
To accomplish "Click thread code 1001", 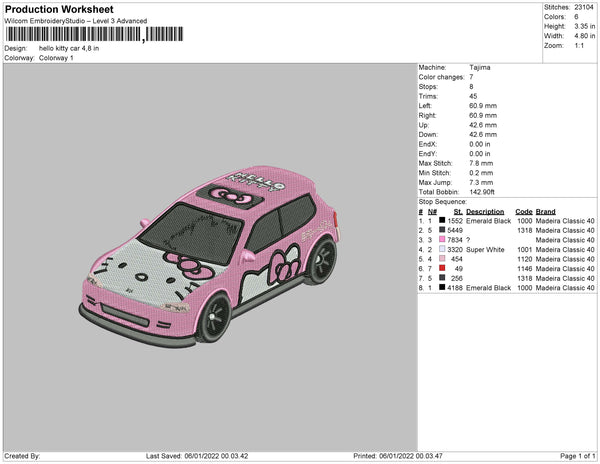I will (x=524, y=249).
